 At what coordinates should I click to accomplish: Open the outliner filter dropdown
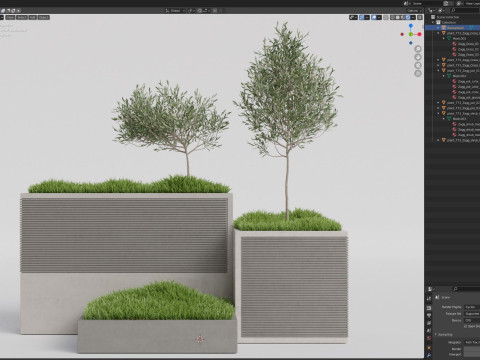click(442, 11)
